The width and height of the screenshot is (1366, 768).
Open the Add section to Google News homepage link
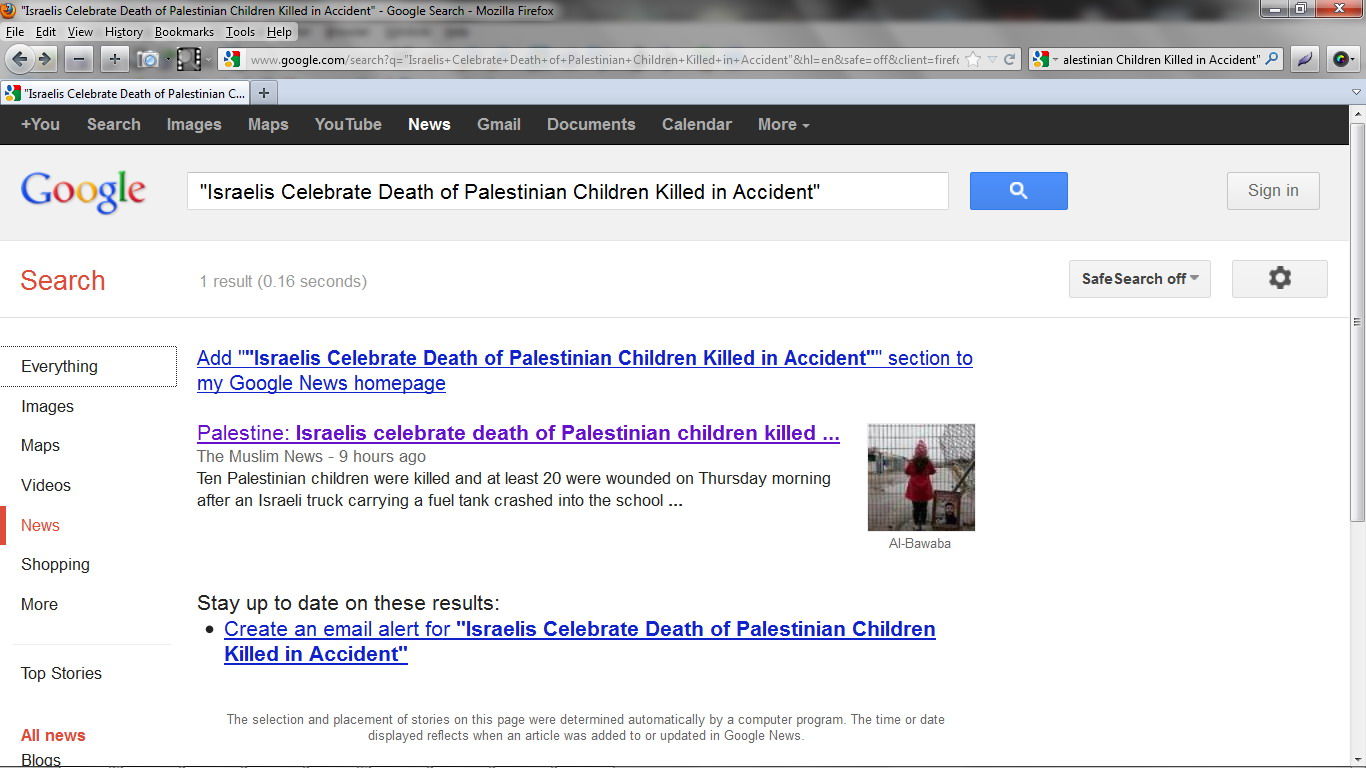(585, 370)
